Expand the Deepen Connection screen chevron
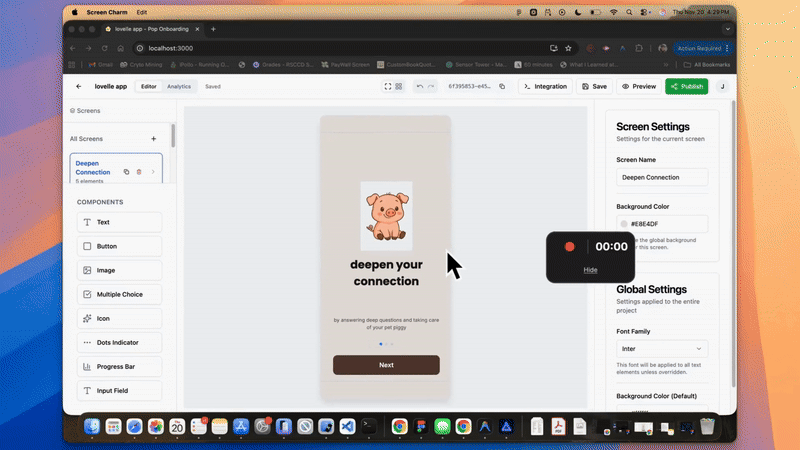The image size is (800, 450). pyautogui.click(x=153, y=172)
